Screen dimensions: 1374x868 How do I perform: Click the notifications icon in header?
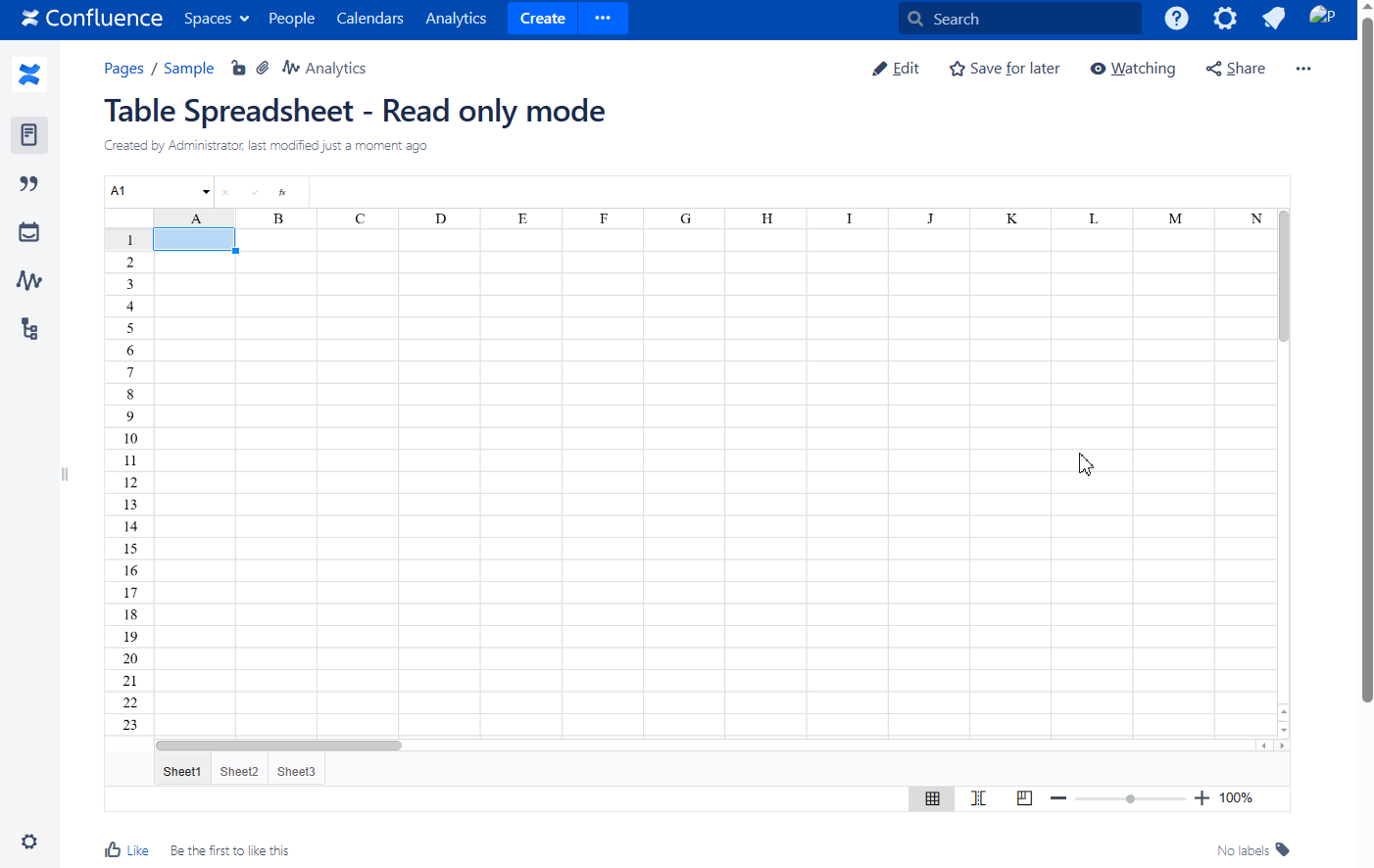[x=1273, y=19]
